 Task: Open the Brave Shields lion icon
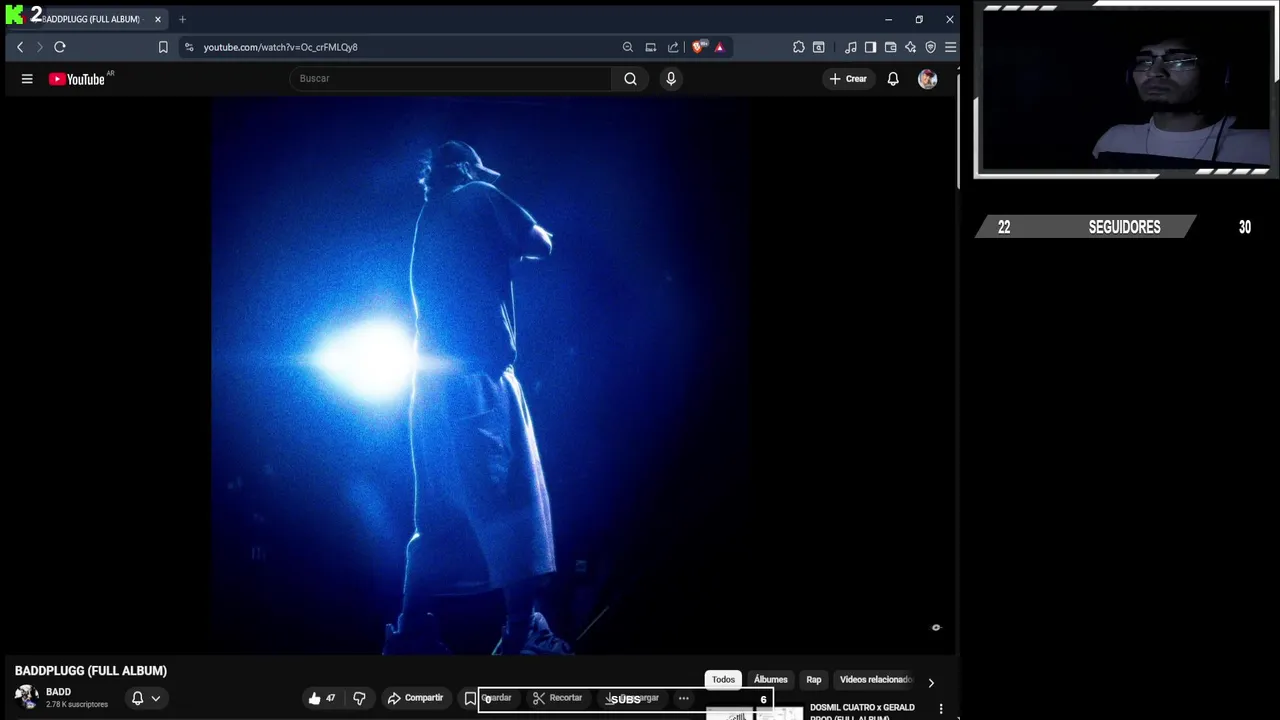(699, 47)
